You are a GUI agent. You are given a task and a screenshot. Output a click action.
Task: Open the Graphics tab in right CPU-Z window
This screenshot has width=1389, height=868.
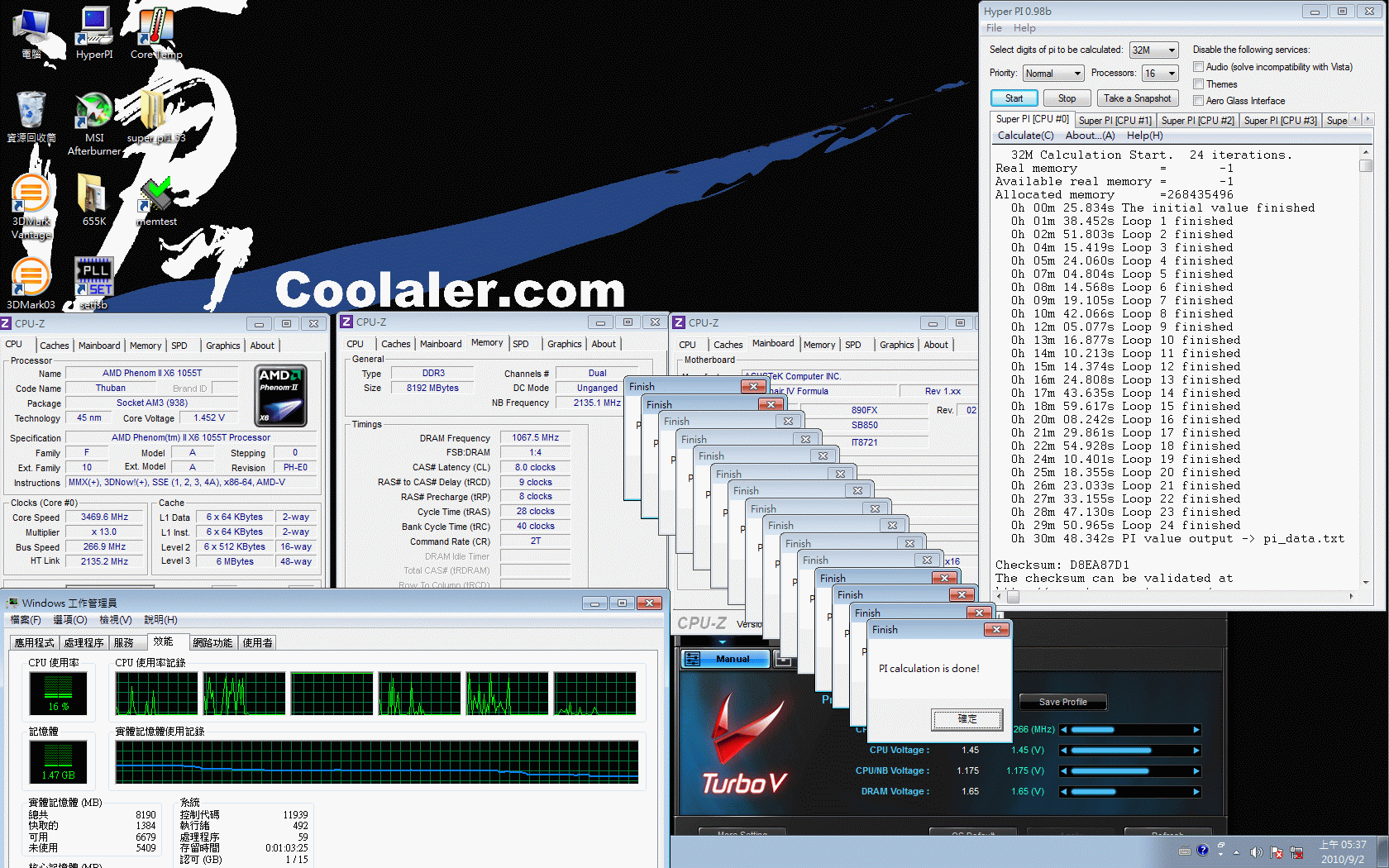[x=896, y=345]
